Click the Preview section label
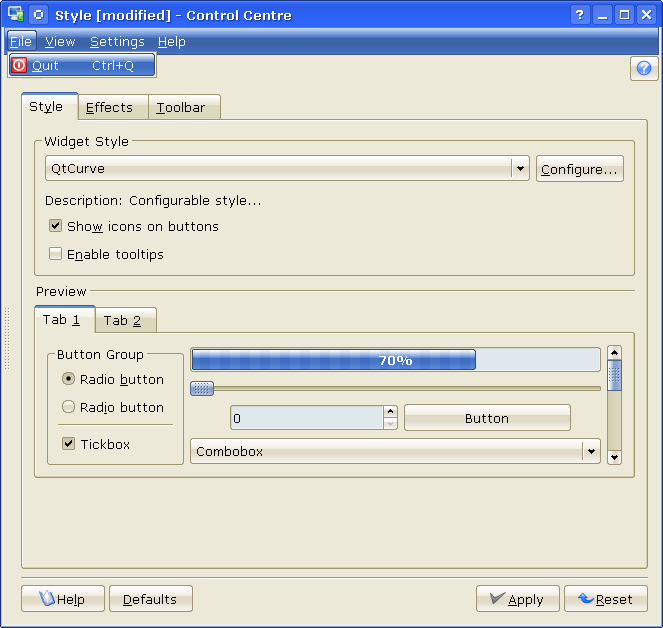This screenshot has height=628, width=663. coord(61,291)
